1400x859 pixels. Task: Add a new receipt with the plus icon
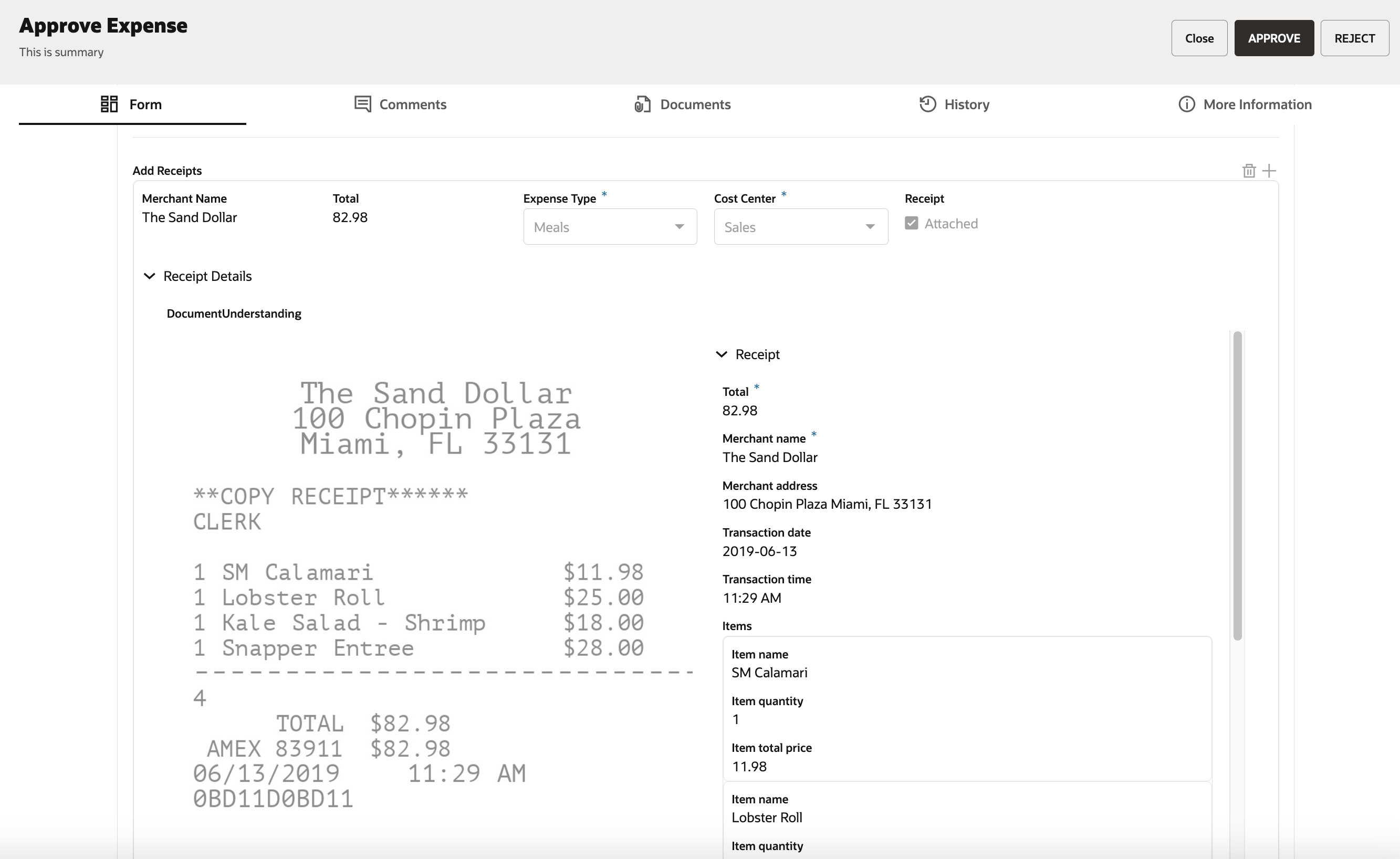pos(1269,171)
